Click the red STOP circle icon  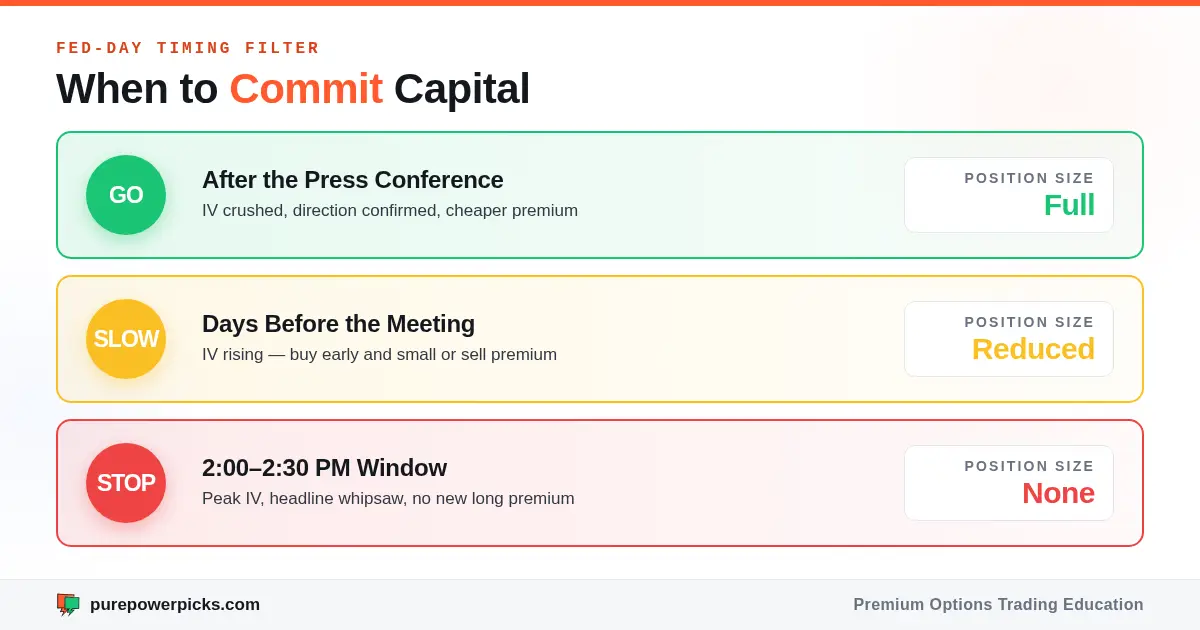click(x=126, y=483)
